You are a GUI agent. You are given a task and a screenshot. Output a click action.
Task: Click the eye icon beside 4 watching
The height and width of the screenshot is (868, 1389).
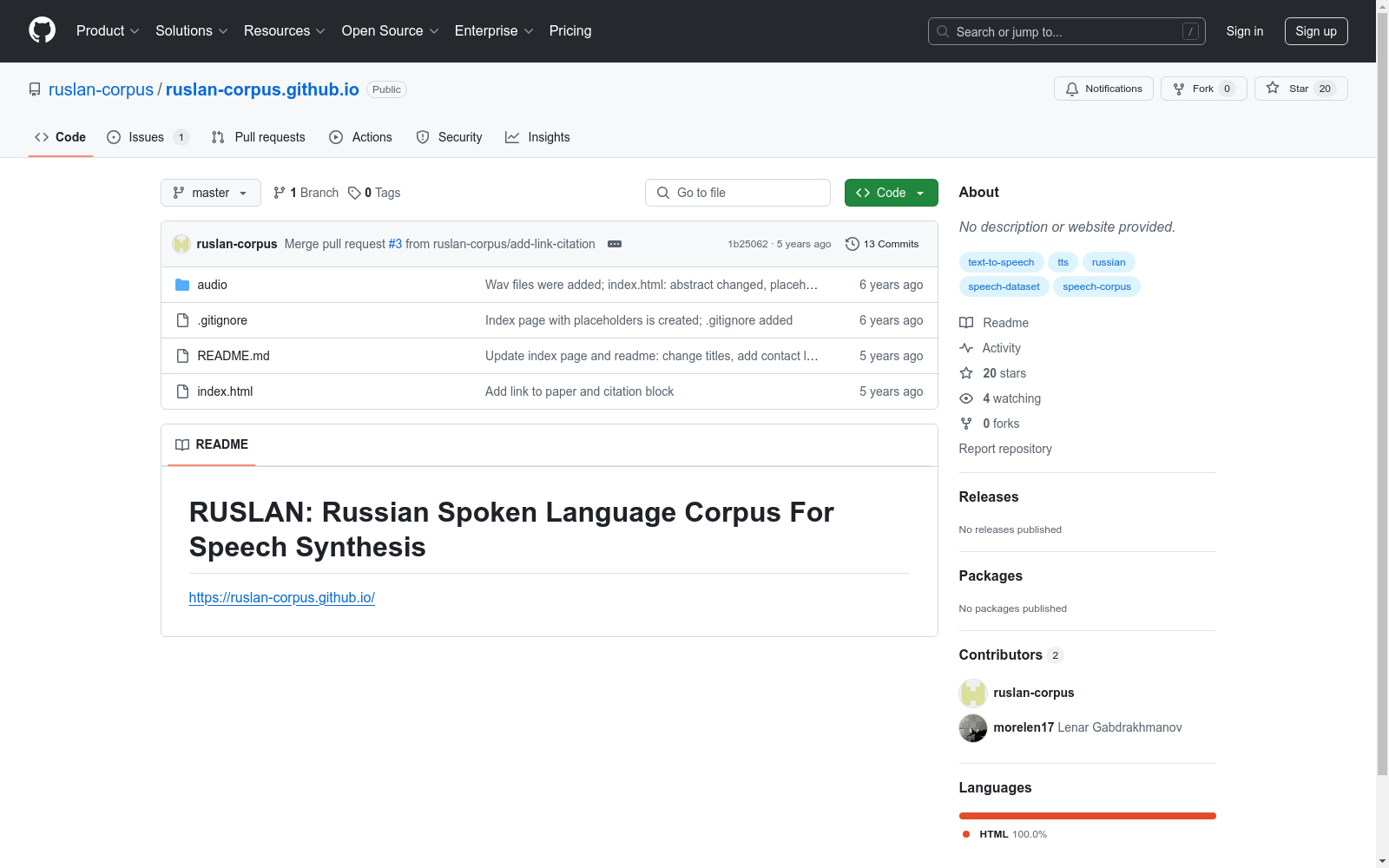point(966,398)
